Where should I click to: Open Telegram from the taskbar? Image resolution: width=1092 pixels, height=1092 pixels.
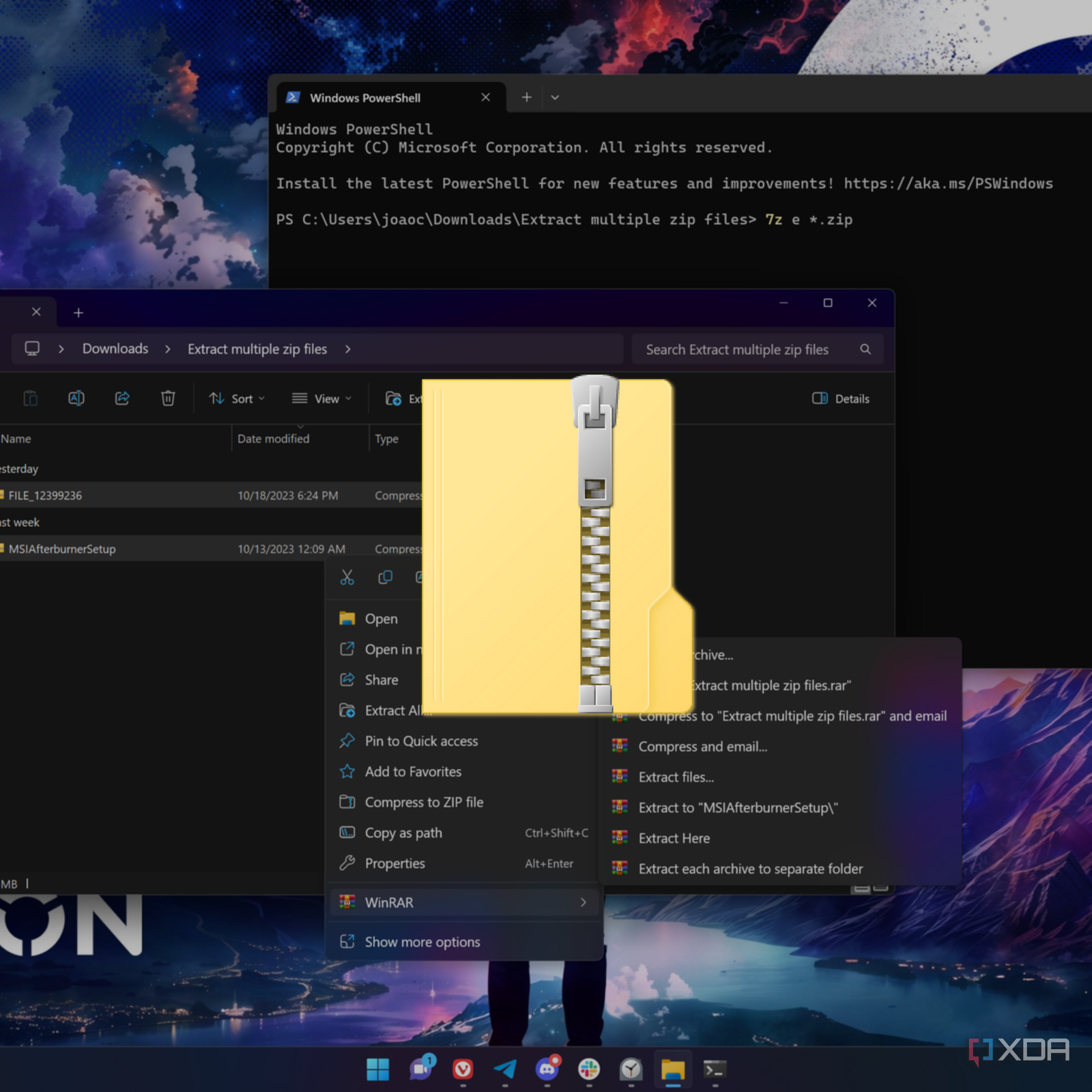[x=505, y=1069]
